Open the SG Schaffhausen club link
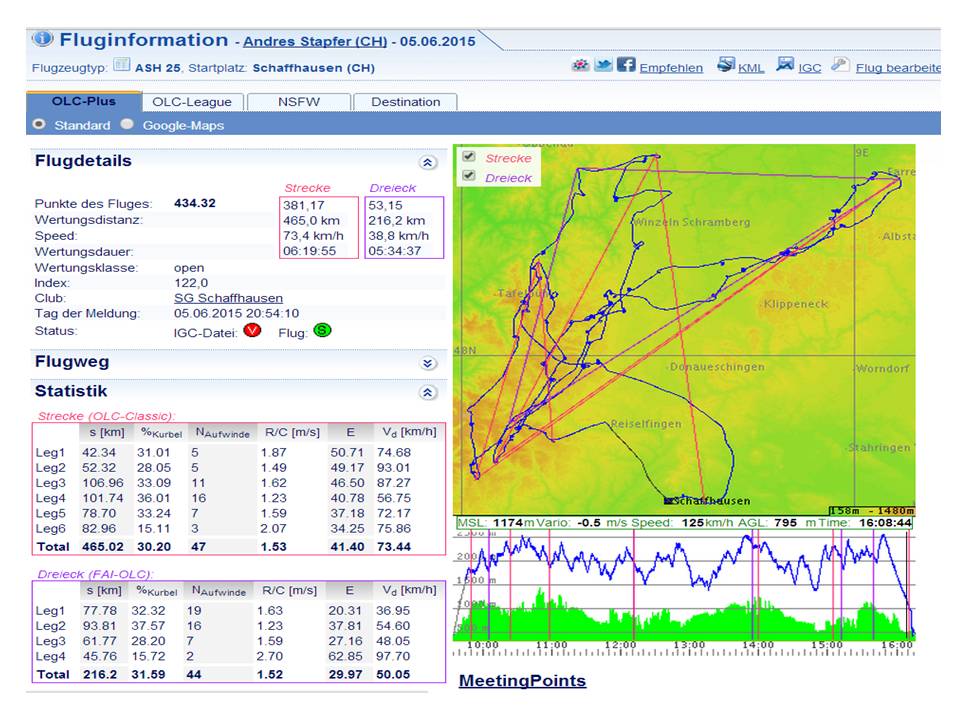The height and width of the screenshot is (720, 960). tap(228, 298)
